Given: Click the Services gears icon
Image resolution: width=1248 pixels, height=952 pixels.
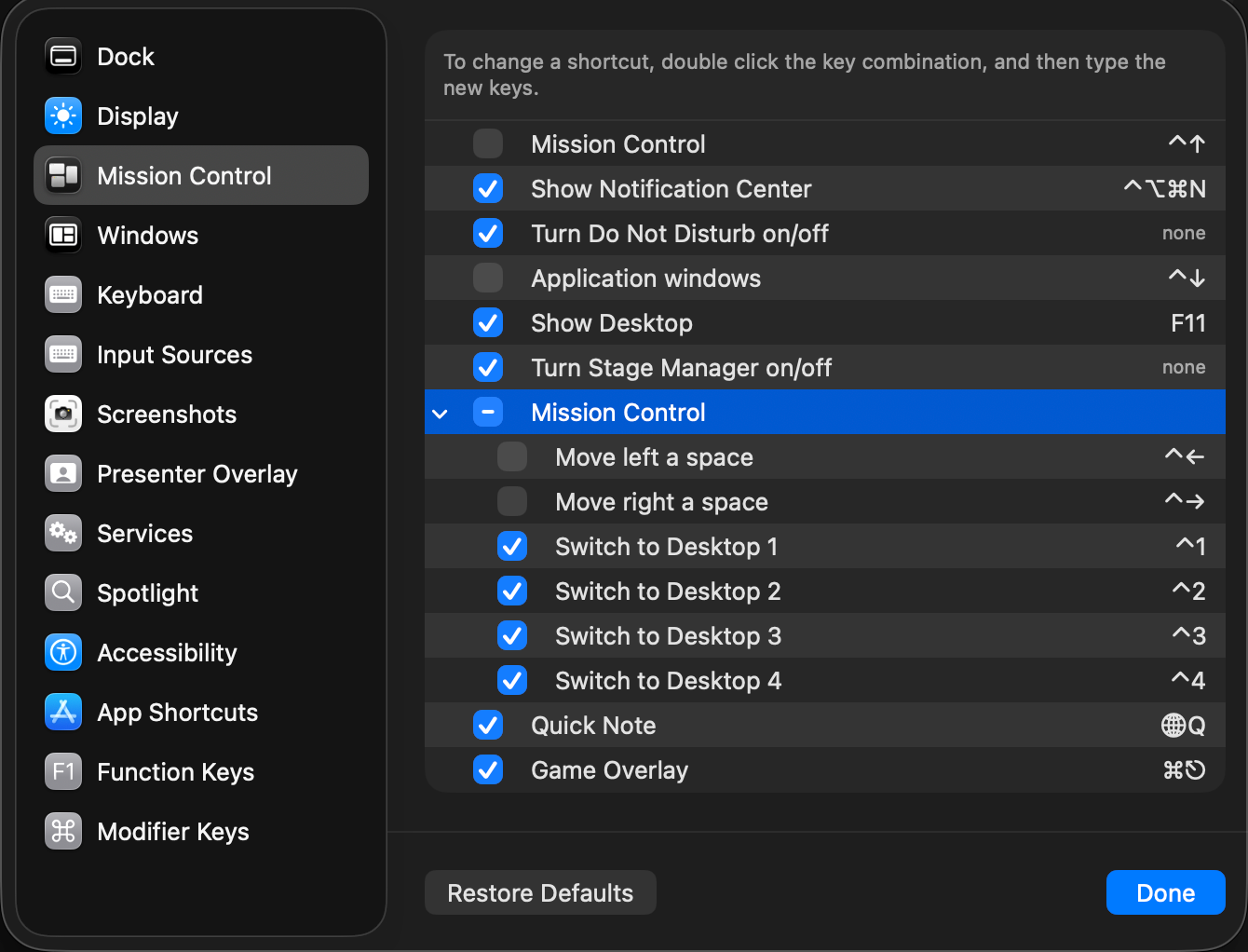Looking at the screenshot, I should (63, 534).
